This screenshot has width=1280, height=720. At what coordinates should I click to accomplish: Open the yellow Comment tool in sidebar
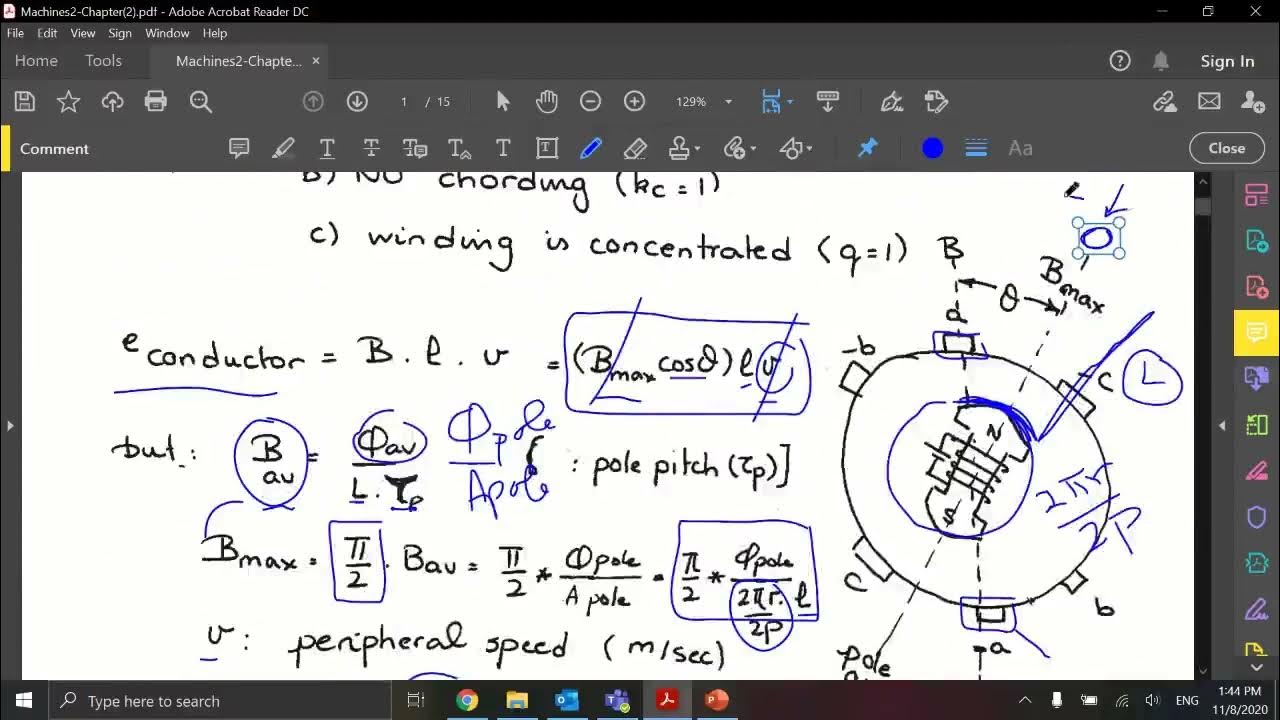[1257, 333]
